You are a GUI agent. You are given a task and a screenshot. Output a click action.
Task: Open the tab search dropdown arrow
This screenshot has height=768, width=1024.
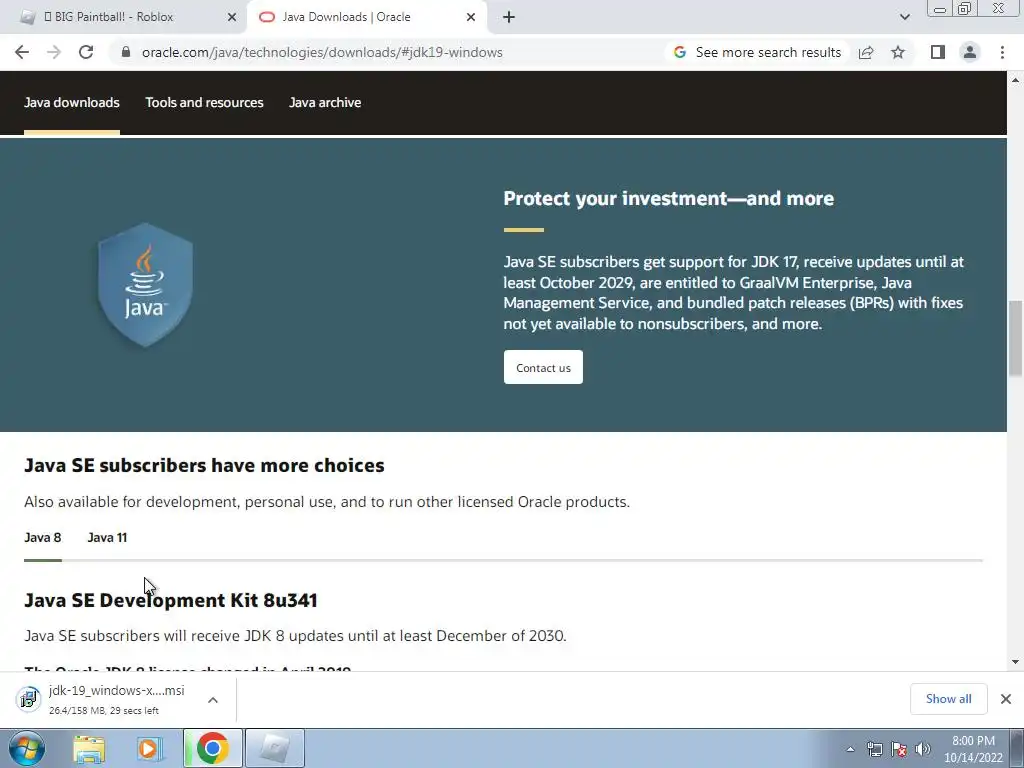904,17
